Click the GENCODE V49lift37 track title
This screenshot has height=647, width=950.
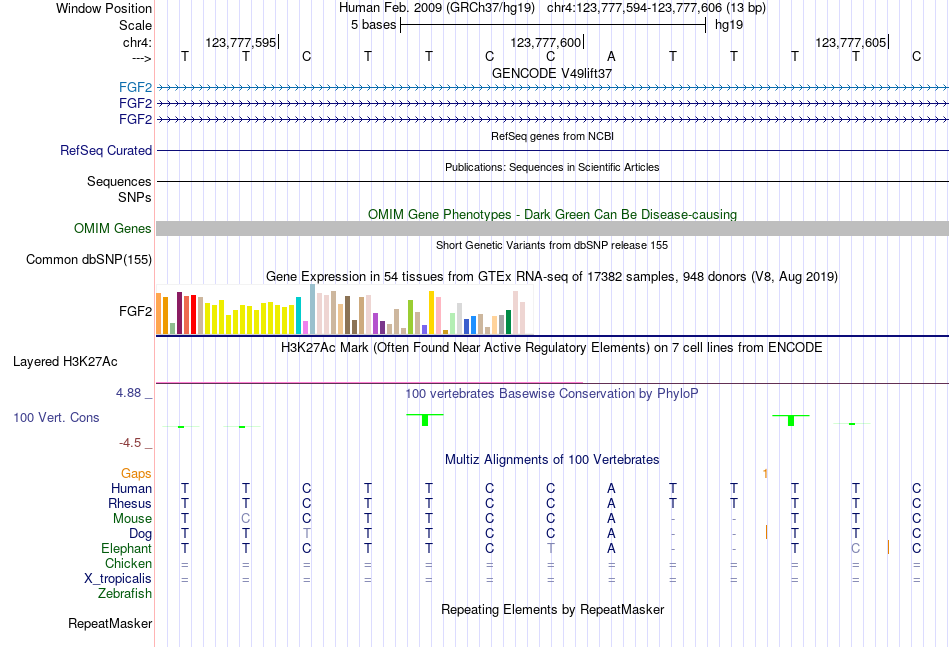pos(552,73)
